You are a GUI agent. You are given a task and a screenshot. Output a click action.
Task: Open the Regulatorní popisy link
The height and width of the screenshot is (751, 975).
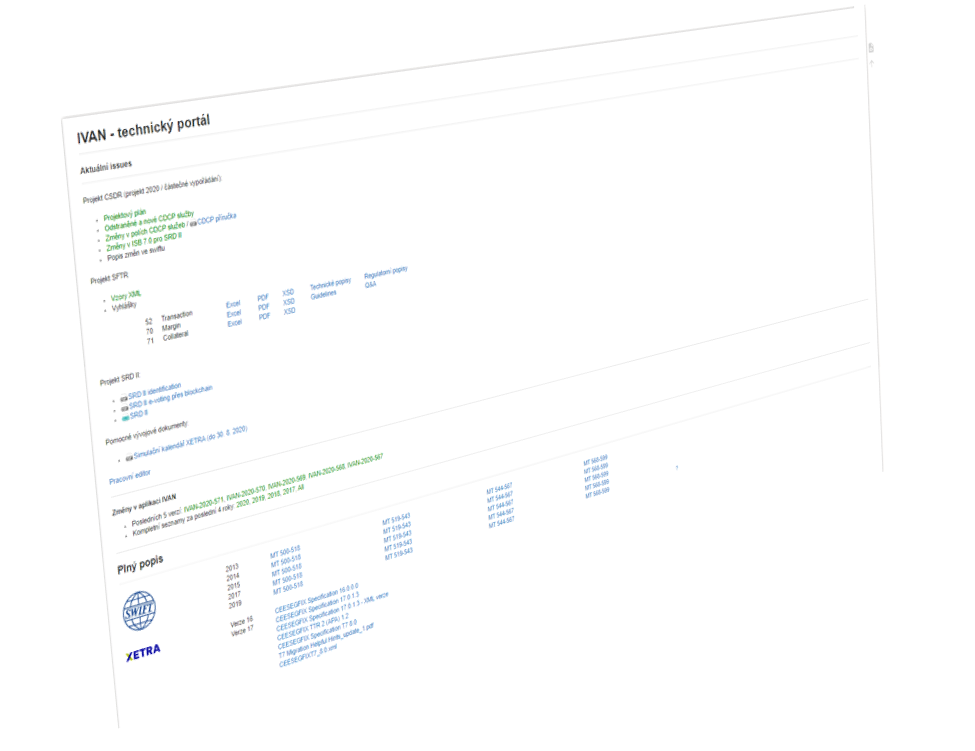pyautogui.click(x=385, y=271)
